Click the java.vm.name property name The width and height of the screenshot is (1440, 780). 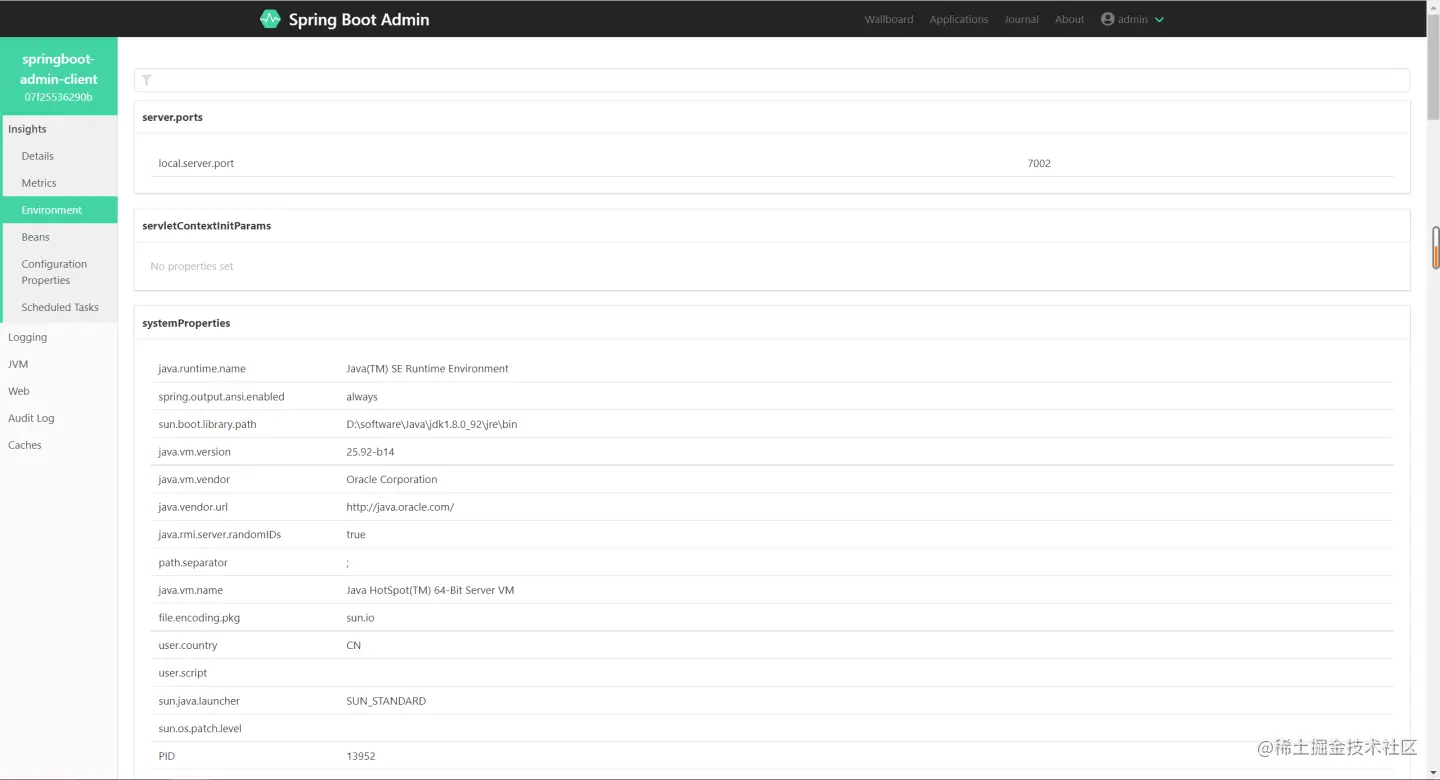190,590
